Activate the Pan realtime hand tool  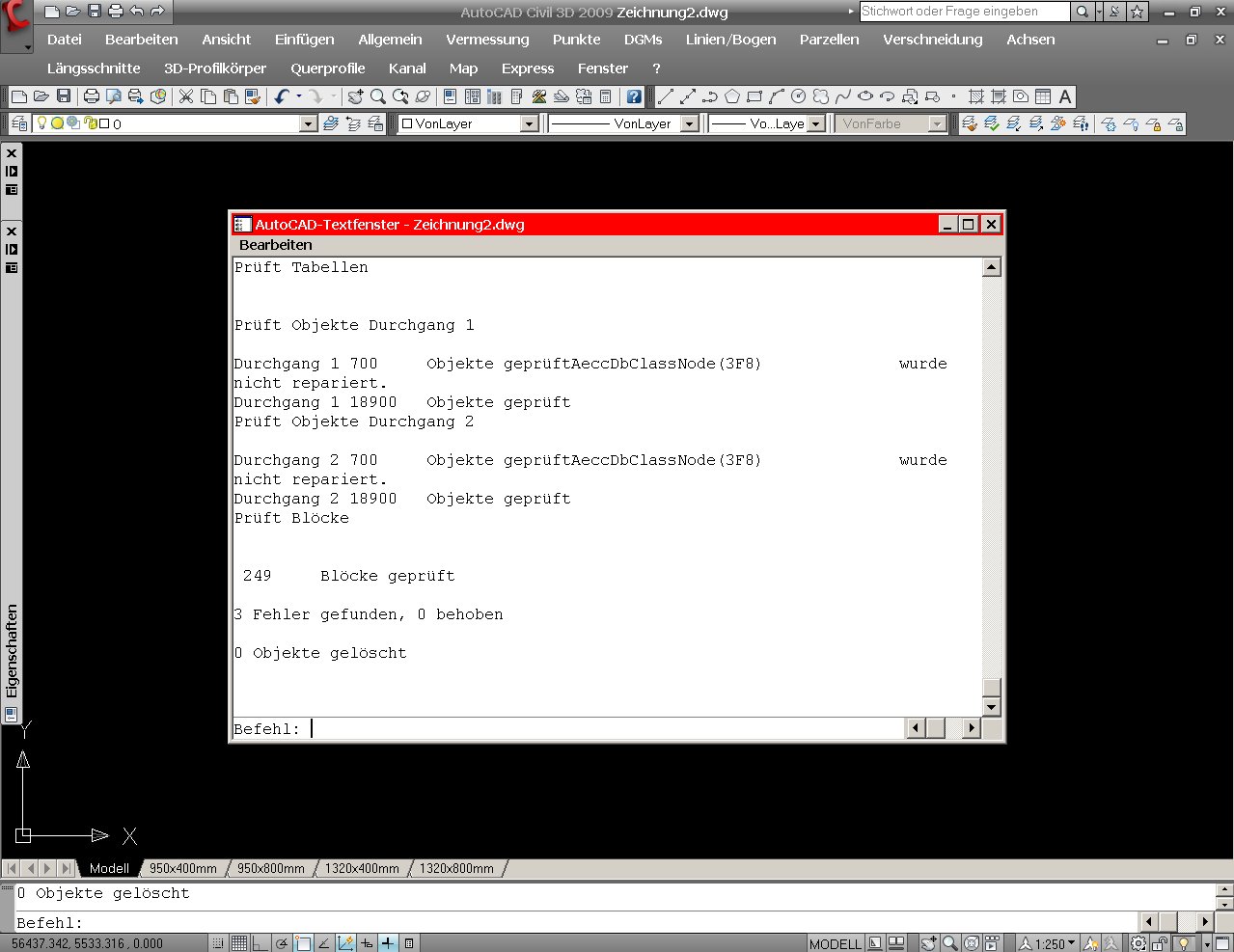(x=356, y=96)
